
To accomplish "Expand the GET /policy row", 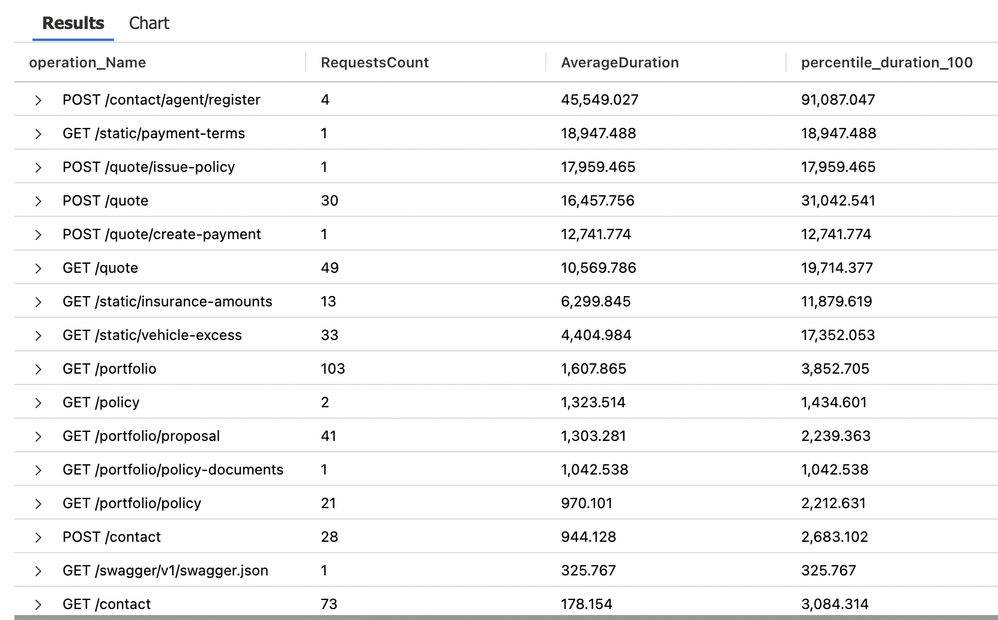I will 38,402.
